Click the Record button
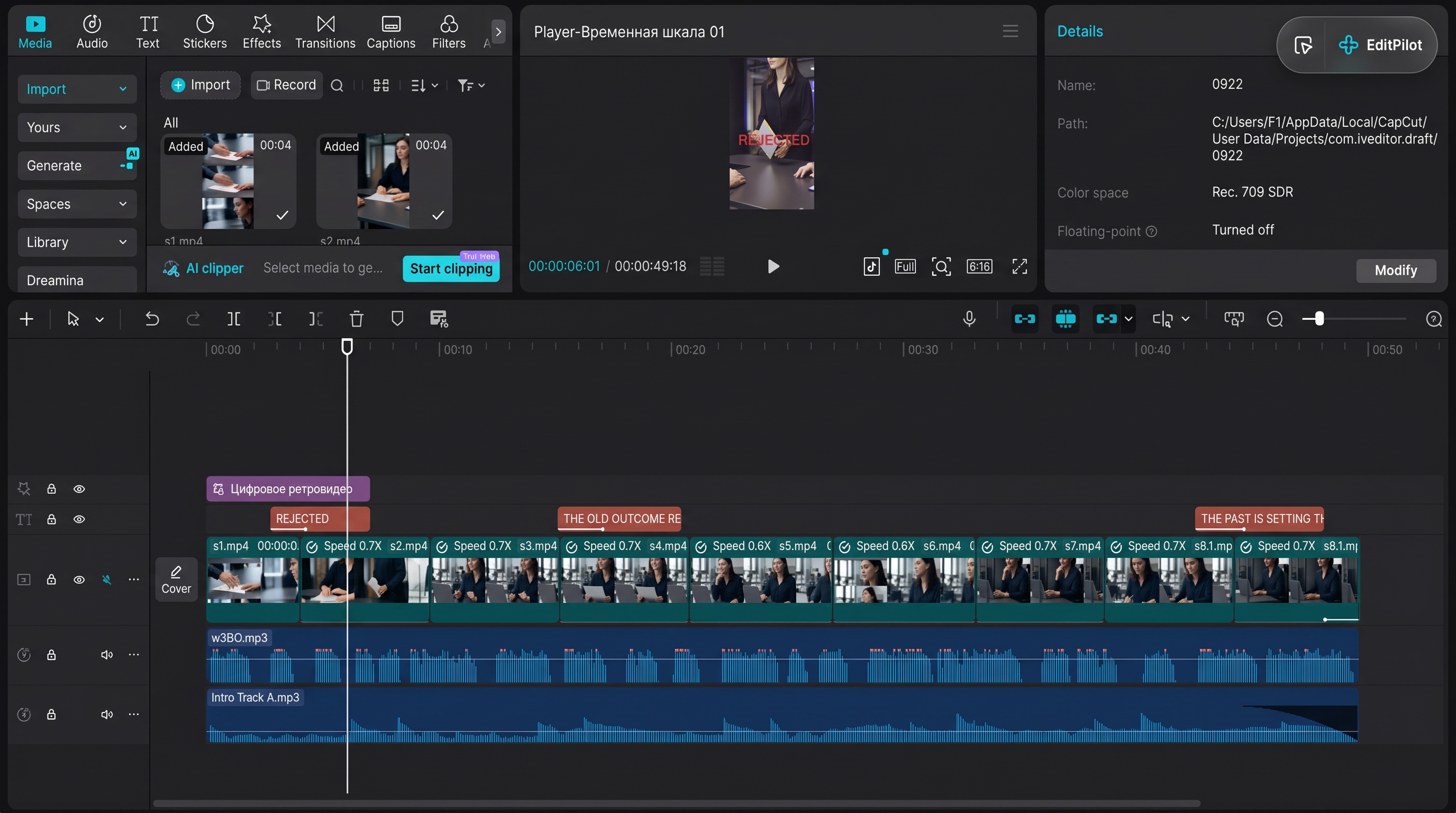This screenshot has height=813, width=1456. coord(286,85)
